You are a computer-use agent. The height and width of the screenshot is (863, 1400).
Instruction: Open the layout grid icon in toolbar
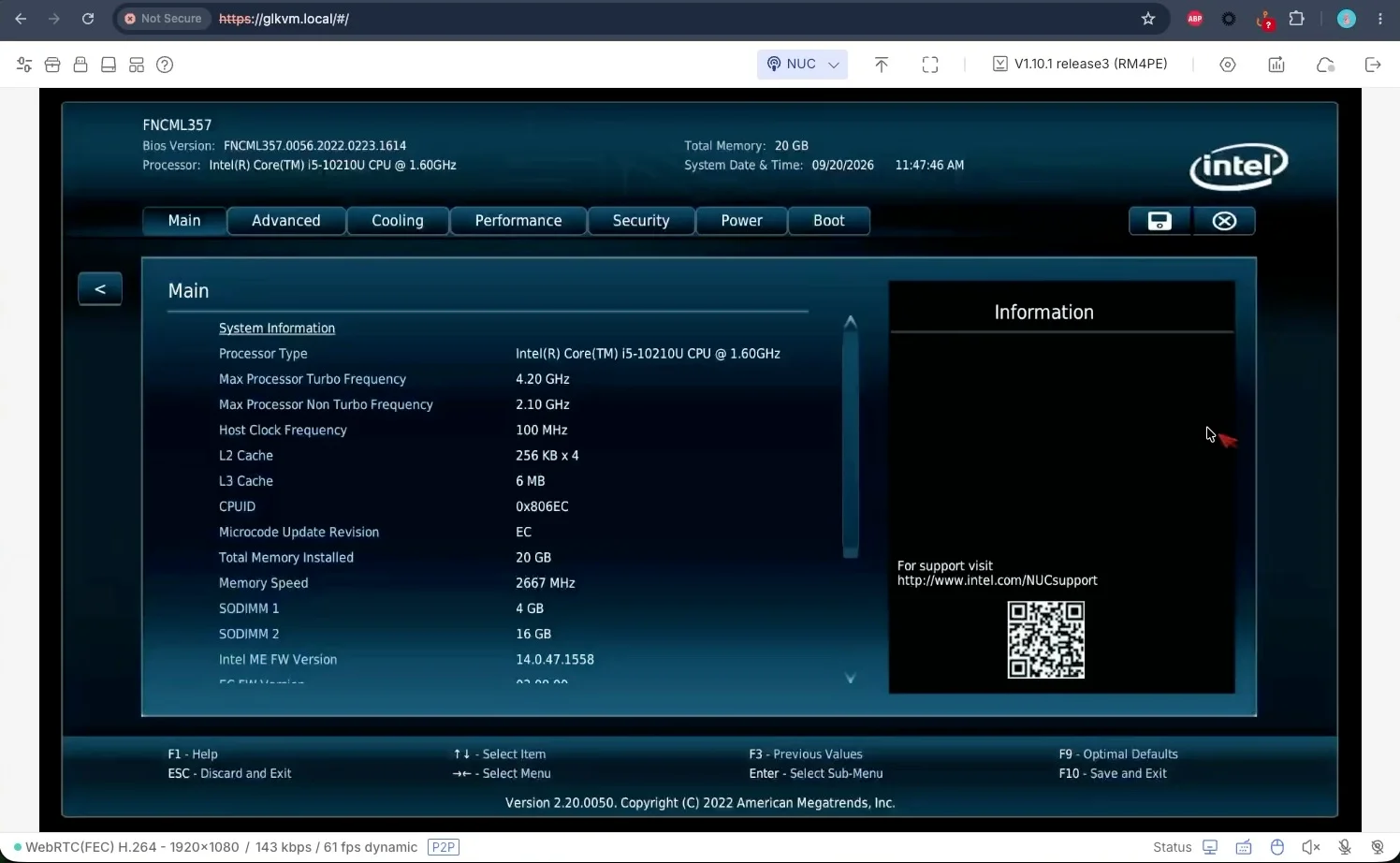point(137,65)
